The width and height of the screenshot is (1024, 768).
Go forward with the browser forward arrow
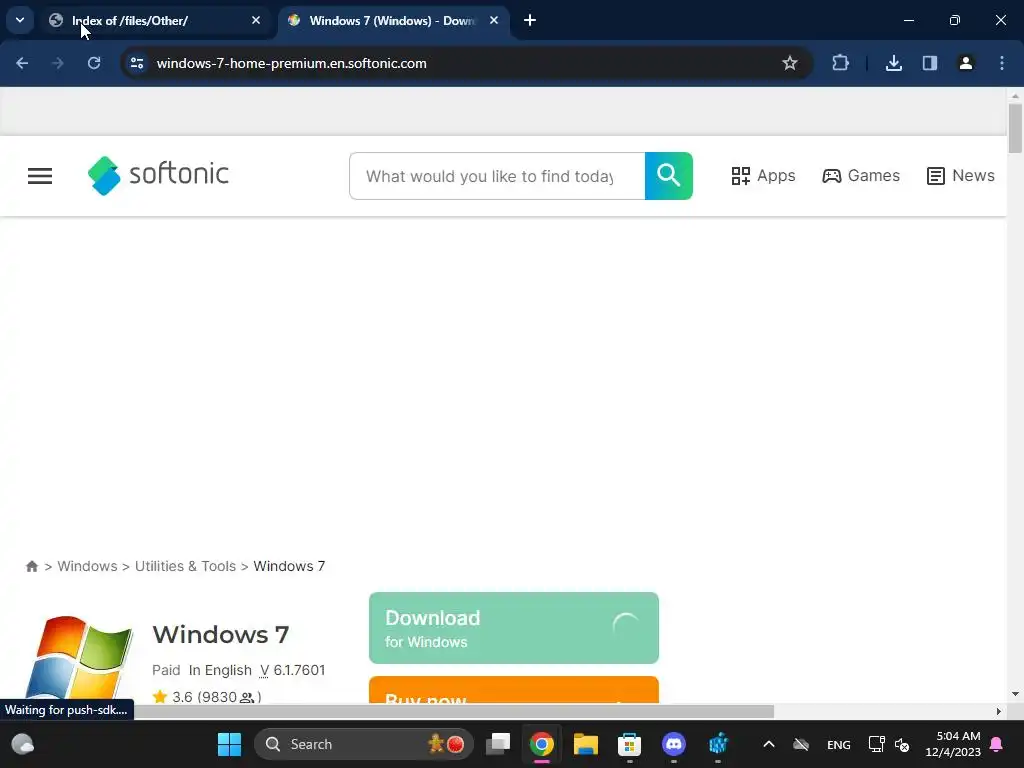click(x=58, y=63)
